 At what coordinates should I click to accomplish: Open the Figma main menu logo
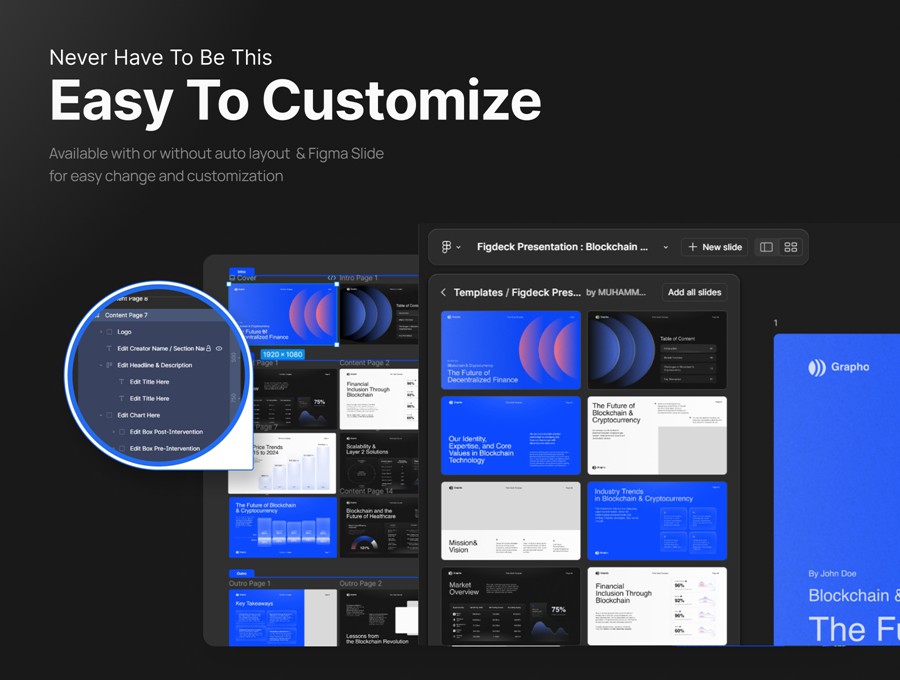(447, 247)
